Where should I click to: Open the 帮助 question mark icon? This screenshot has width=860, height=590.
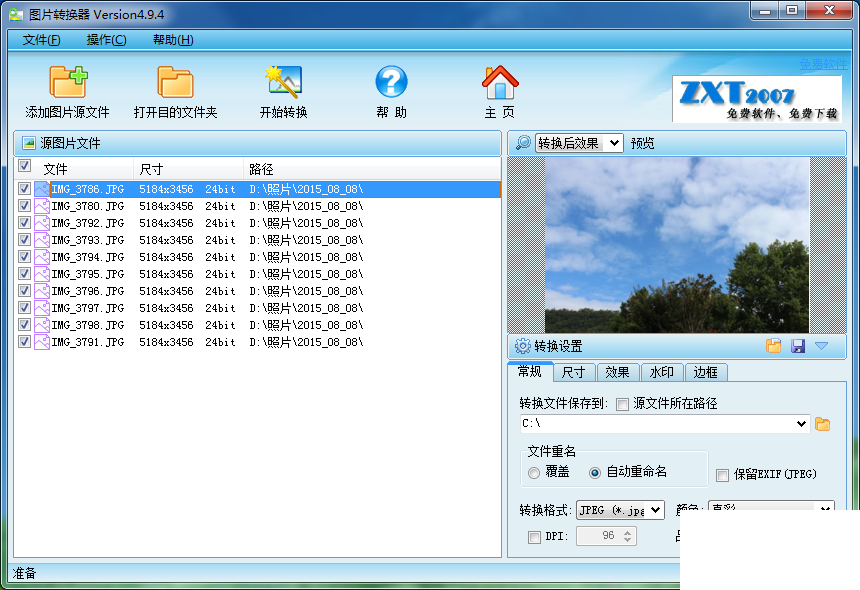pyautogui.click(x=391, y=82)
